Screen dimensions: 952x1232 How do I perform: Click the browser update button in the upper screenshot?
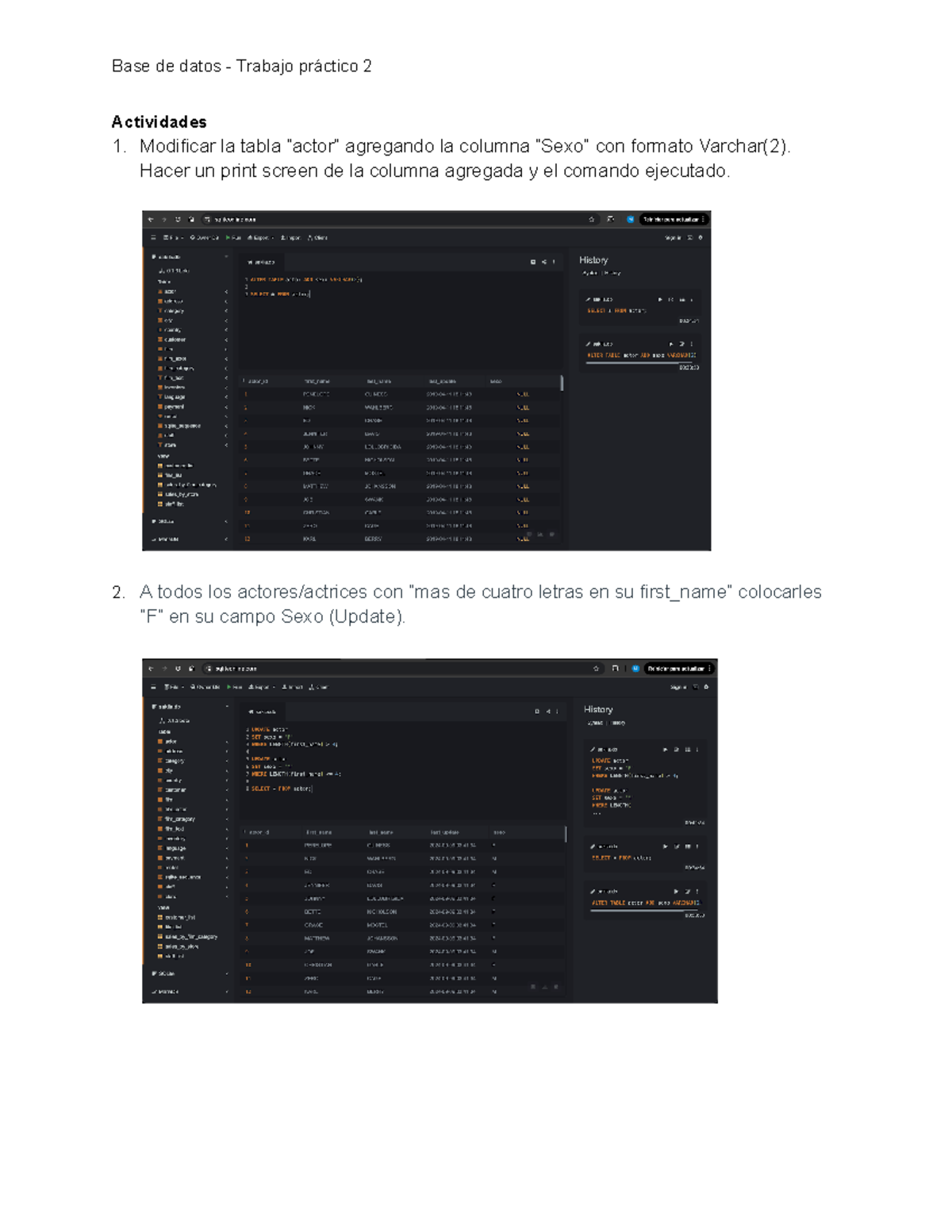click(673, 220)
